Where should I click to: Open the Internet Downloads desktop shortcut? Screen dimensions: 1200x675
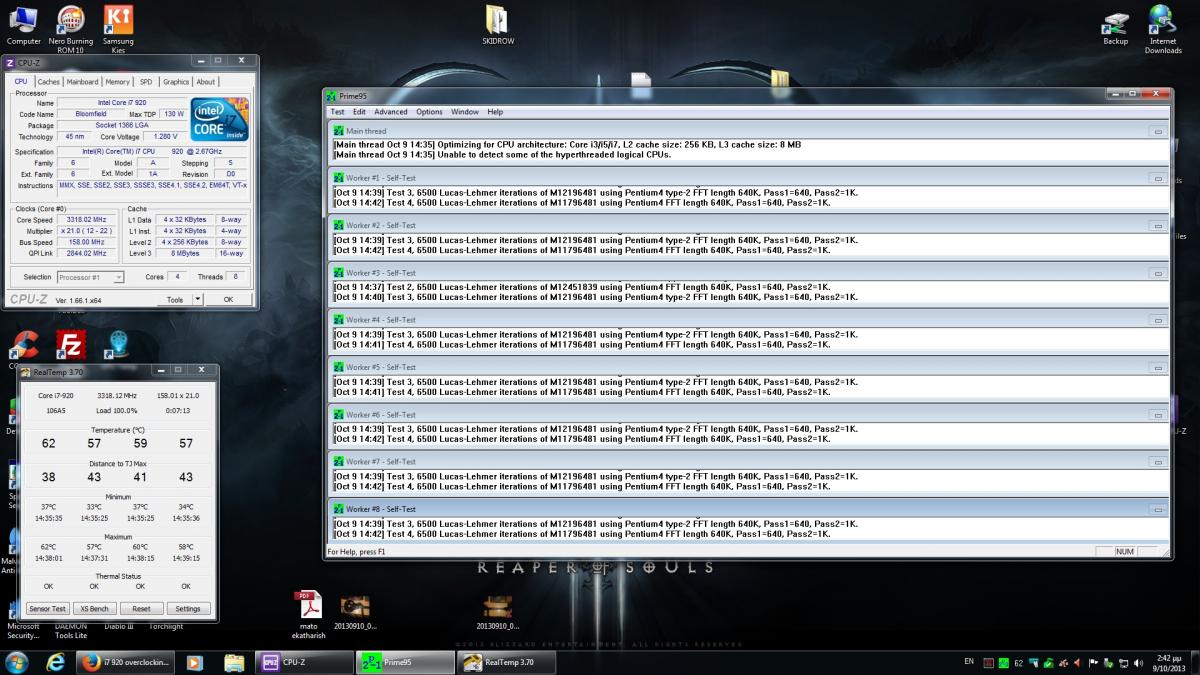tap(1163, 30)
